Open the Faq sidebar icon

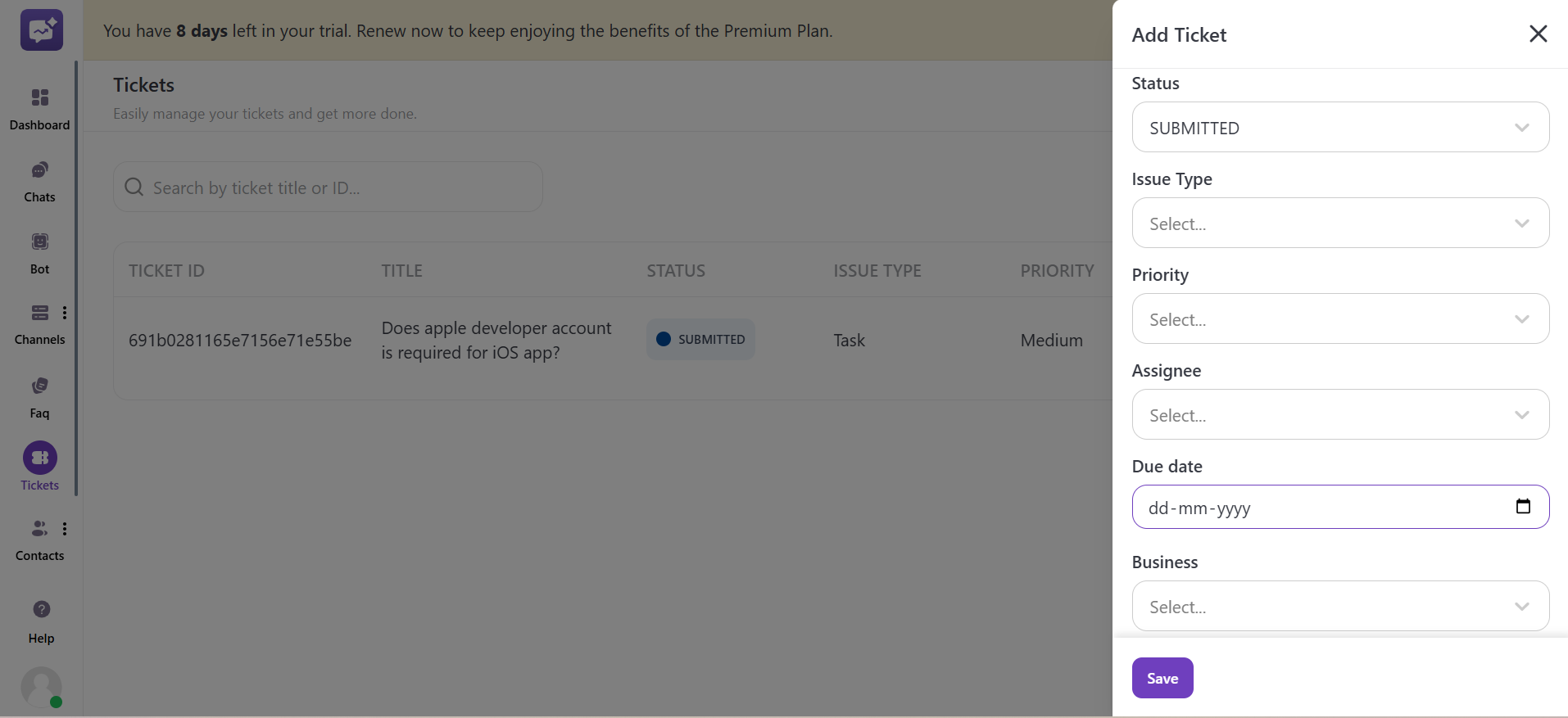(x=39, y=386)
